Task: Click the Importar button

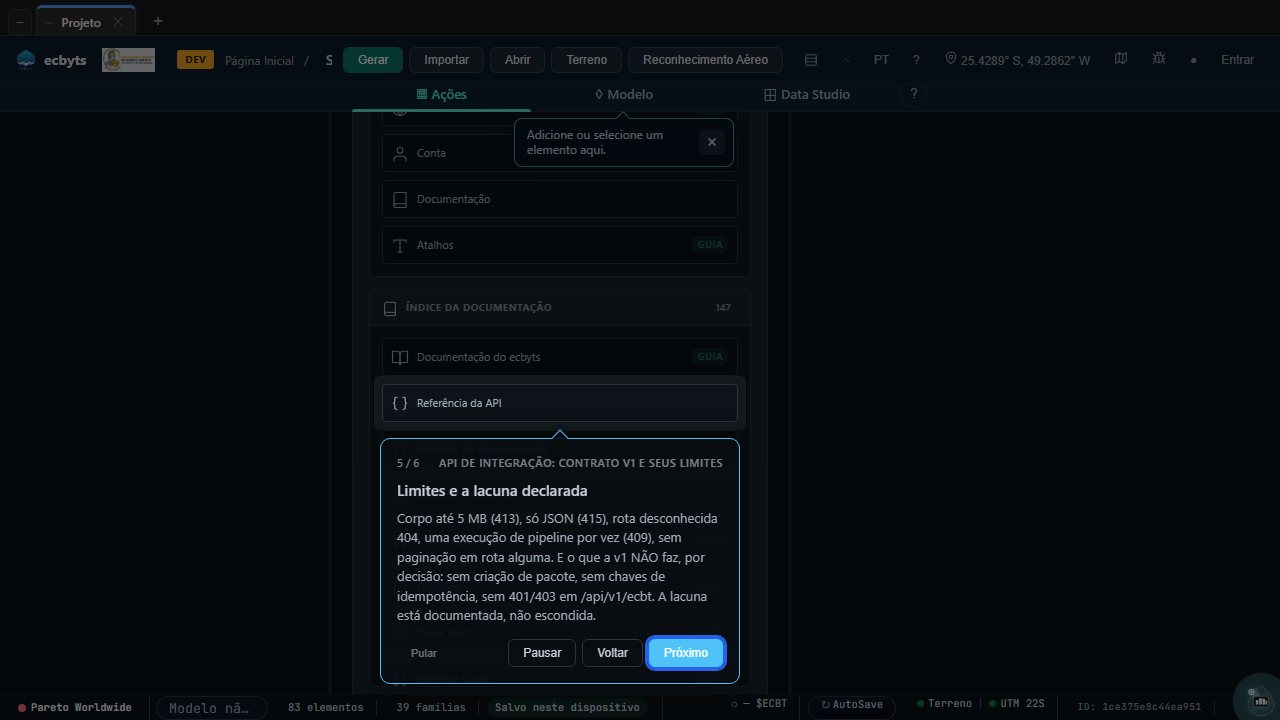Action: pos(446,60)
